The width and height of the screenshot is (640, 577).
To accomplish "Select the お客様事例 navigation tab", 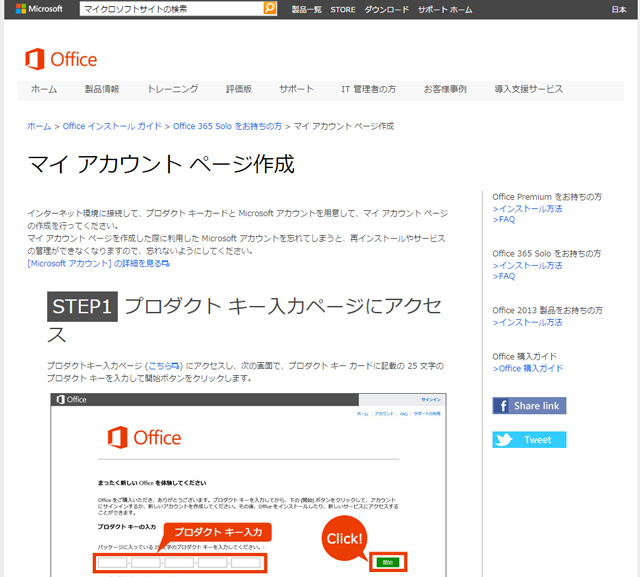I will coord(445,89).
